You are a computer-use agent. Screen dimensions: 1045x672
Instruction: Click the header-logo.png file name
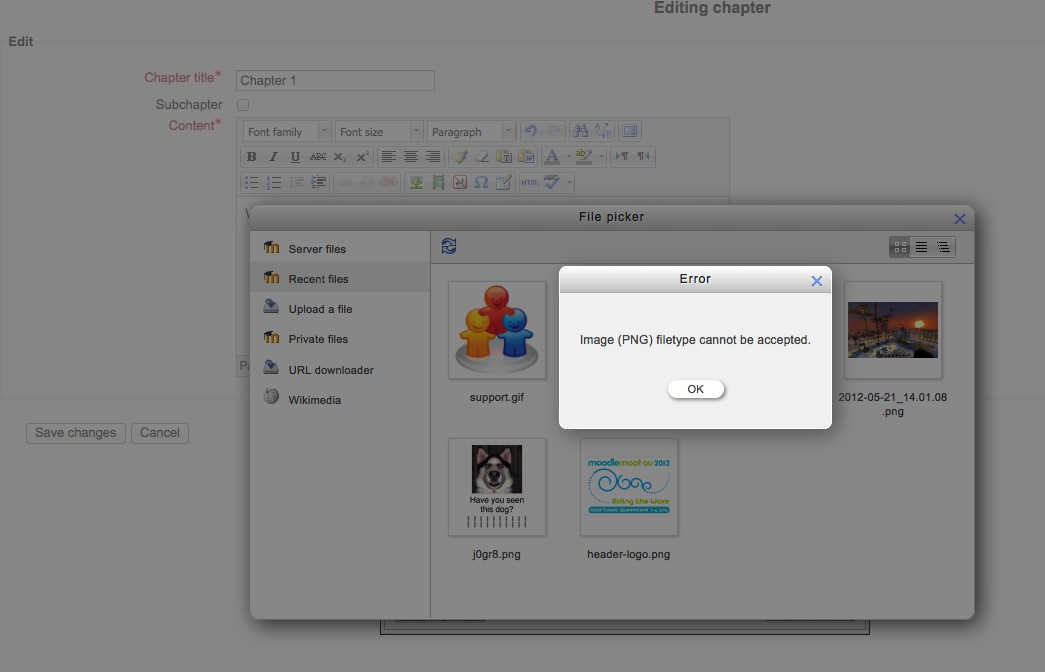[x=628, y=554]
